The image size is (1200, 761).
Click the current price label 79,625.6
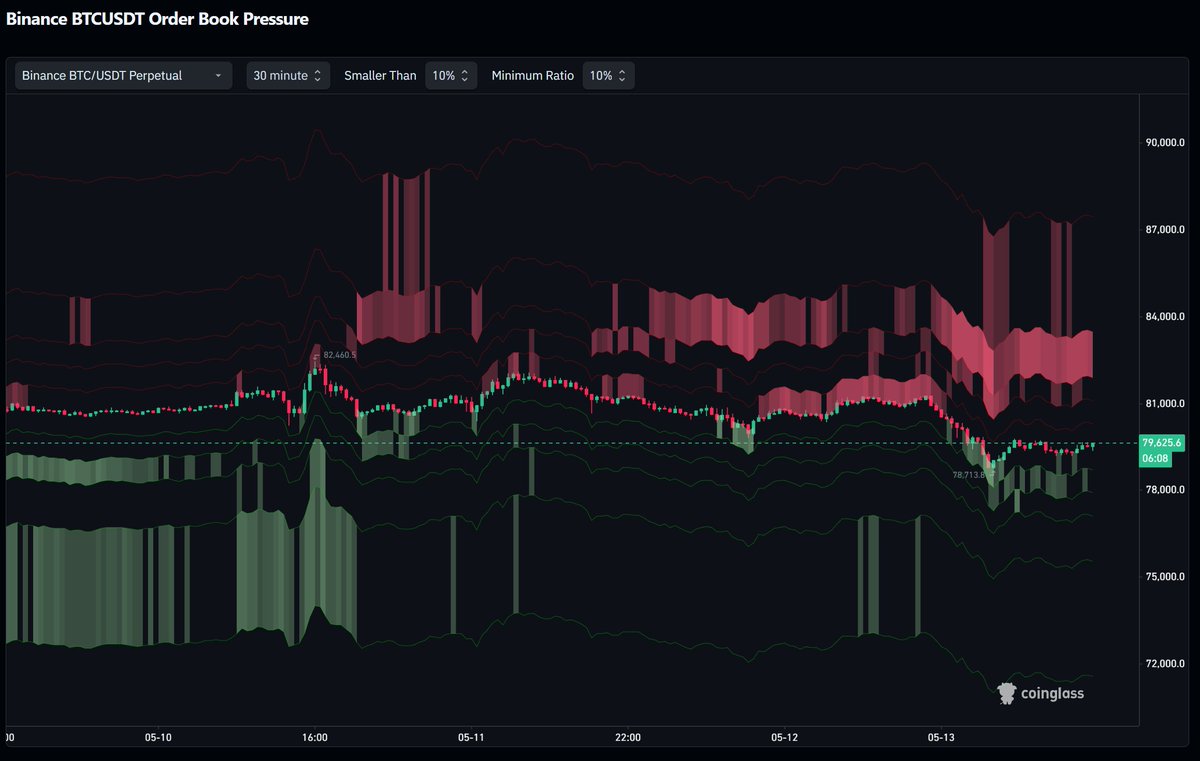[1162, 442]
